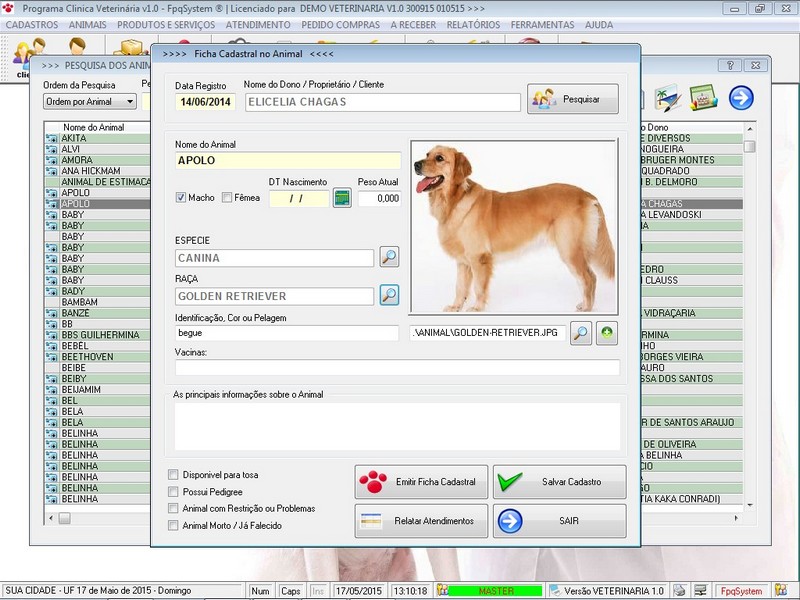Viewport: 800px width, 600px height.
Task: Click the DT Nascimento date field
Action: tap(299, 198)
